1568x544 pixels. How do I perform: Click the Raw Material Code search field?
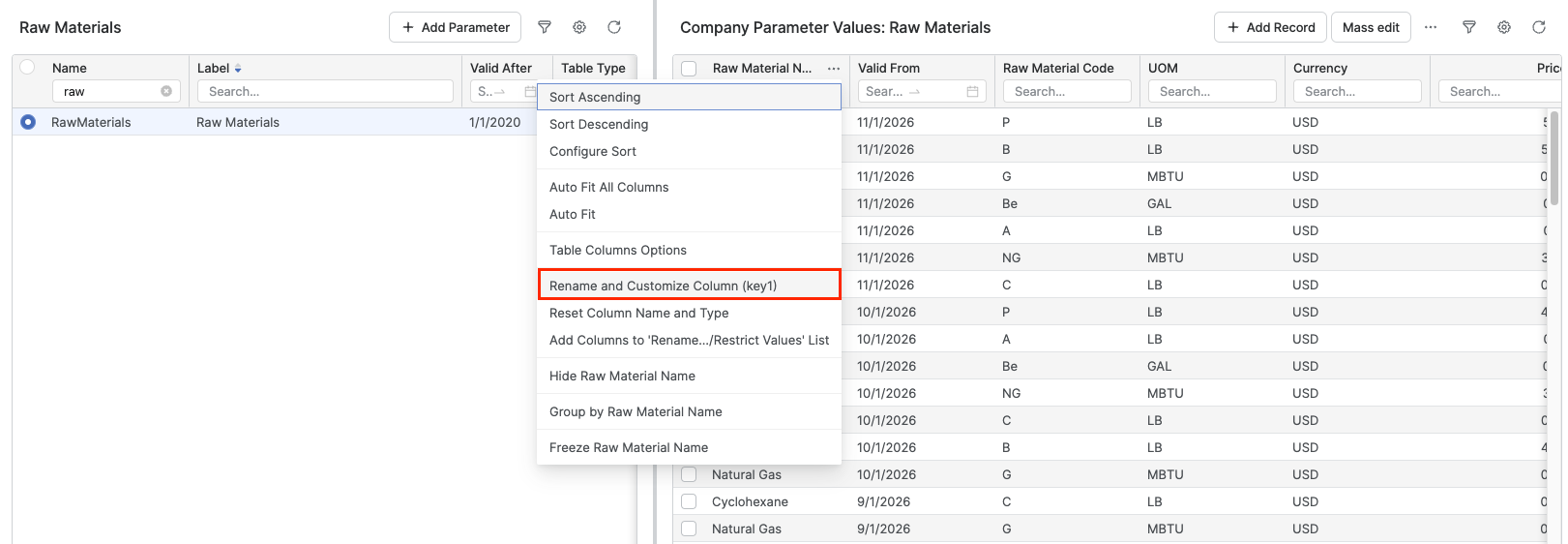[x=1067, y=91]
